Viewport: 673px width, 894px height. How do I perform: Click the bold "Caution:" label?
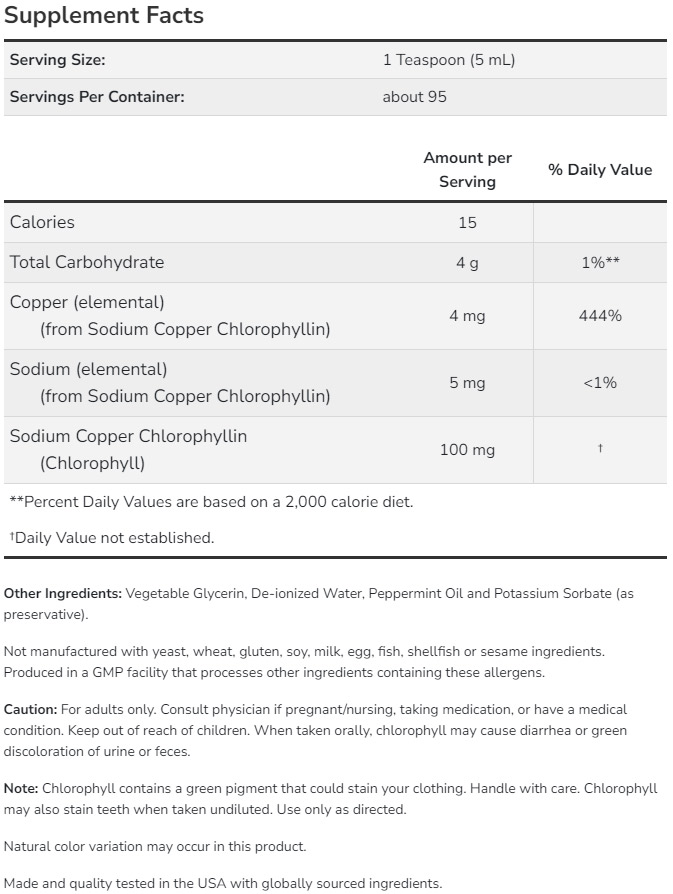point(30,709)
